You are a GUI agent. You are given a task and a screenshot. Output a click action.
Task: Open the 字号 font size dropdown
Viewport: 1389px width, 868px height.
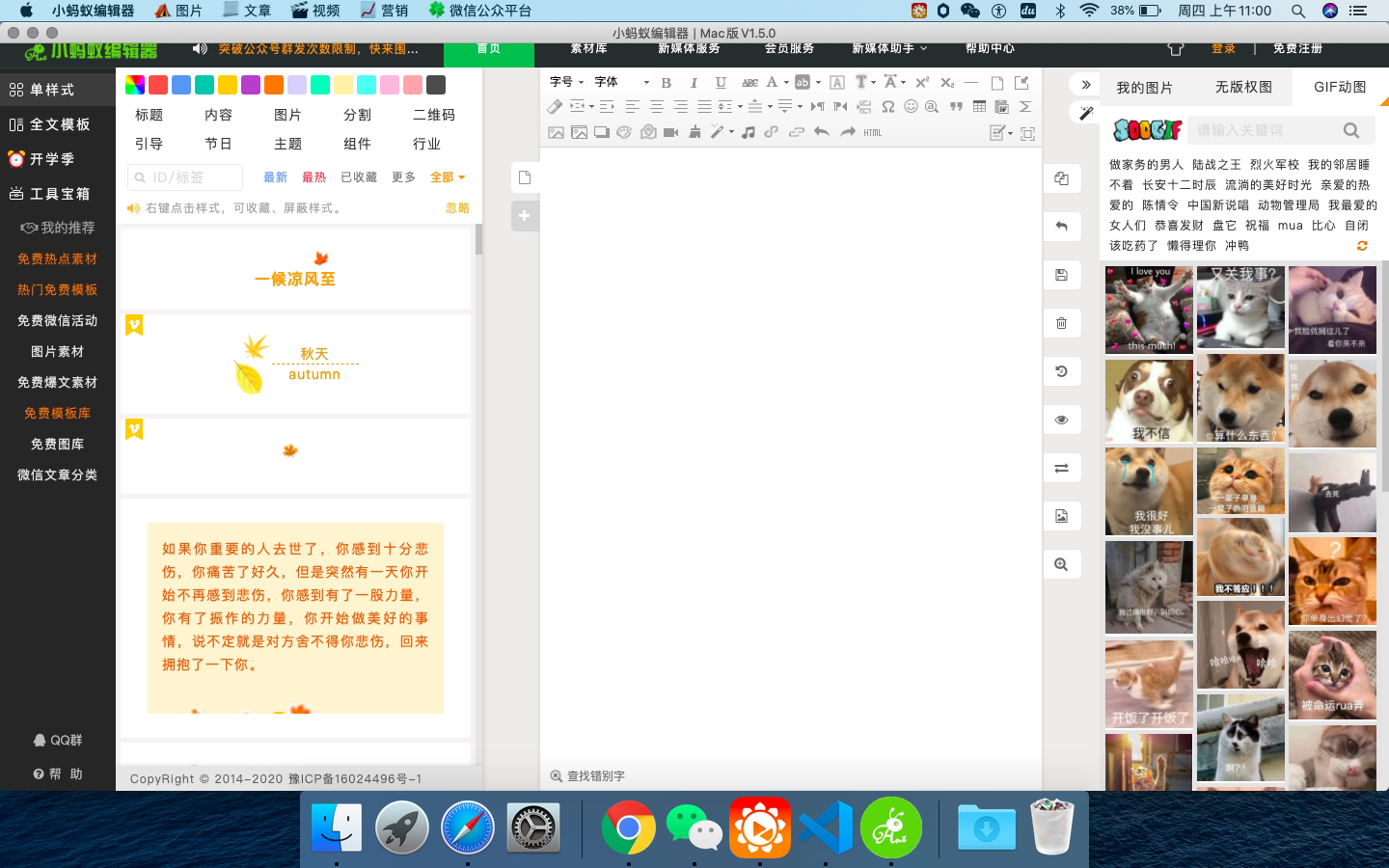point(566,82)
